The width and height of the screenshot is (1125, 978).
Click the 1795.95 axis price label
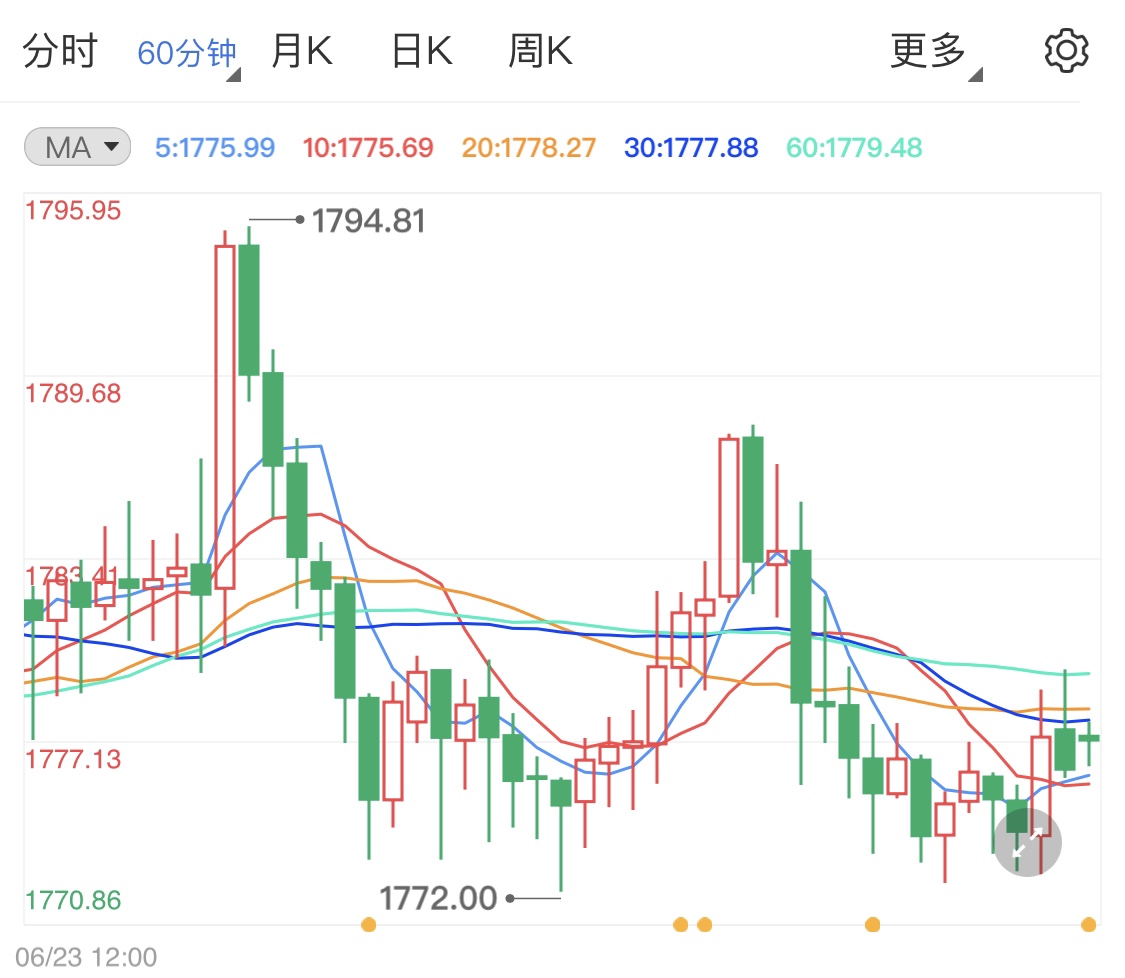73,211
